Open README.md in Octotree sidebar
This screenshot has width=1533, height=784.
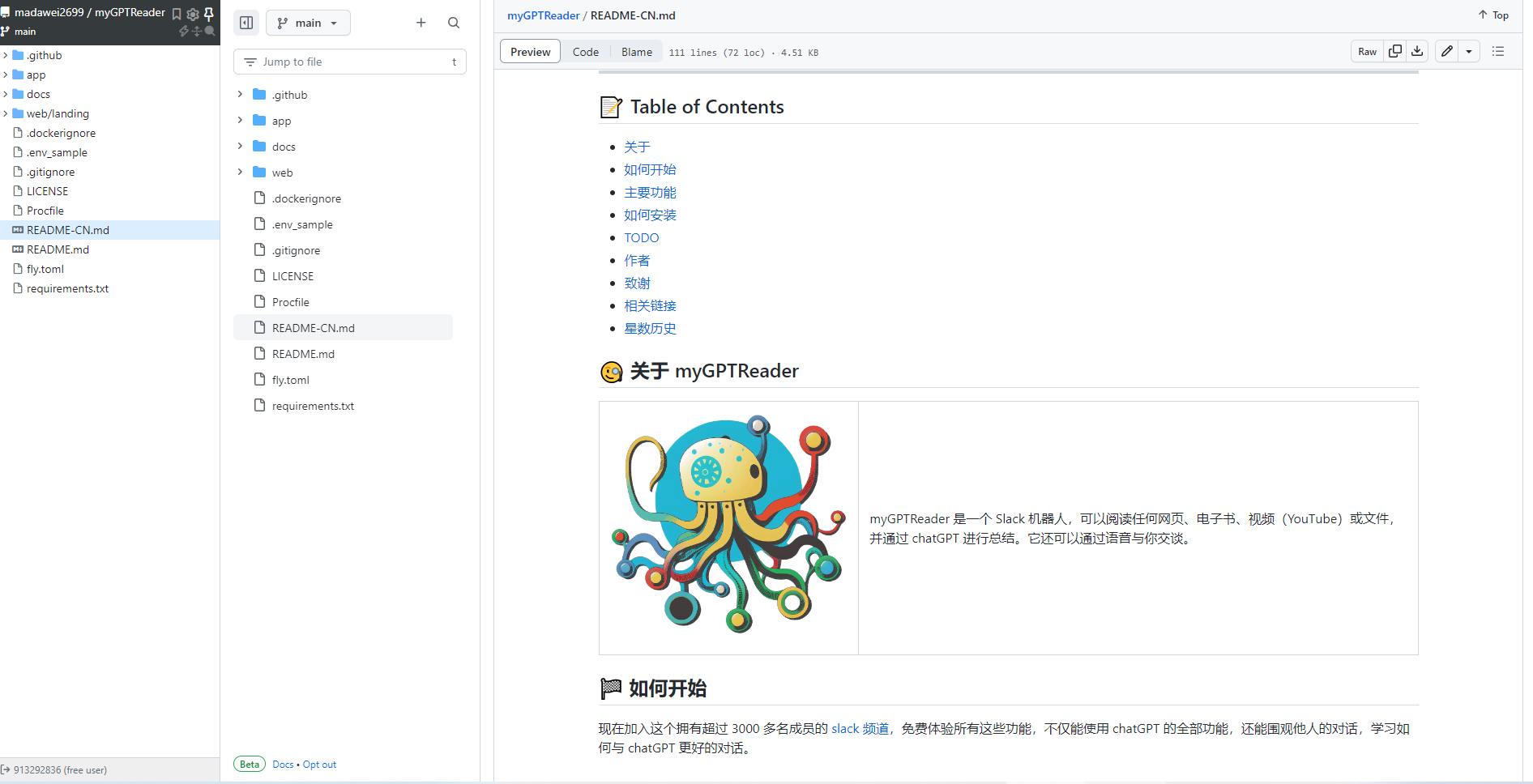[x=58, y=249]
